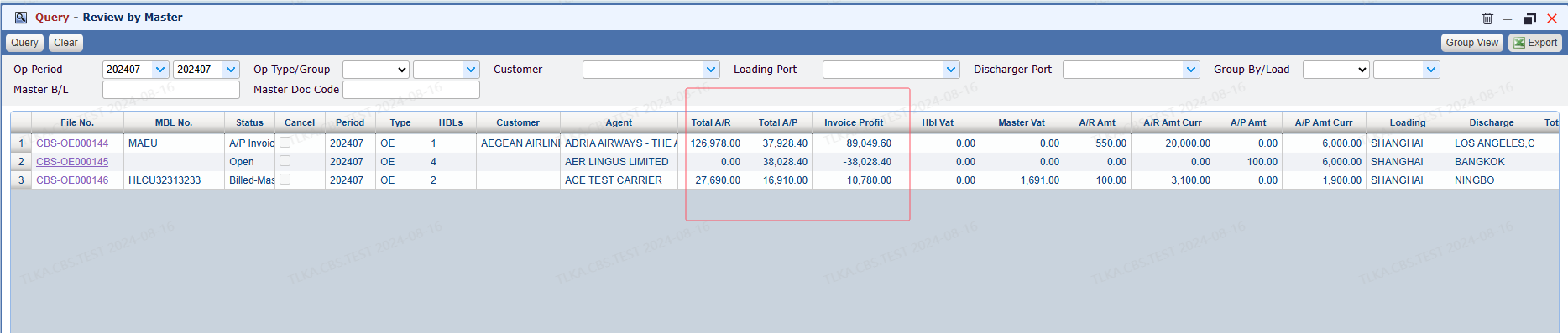The height and width of the screenshot is (333, 1568).
Task: Expand the first Op Period dropdown
Action: pos(160,70)
